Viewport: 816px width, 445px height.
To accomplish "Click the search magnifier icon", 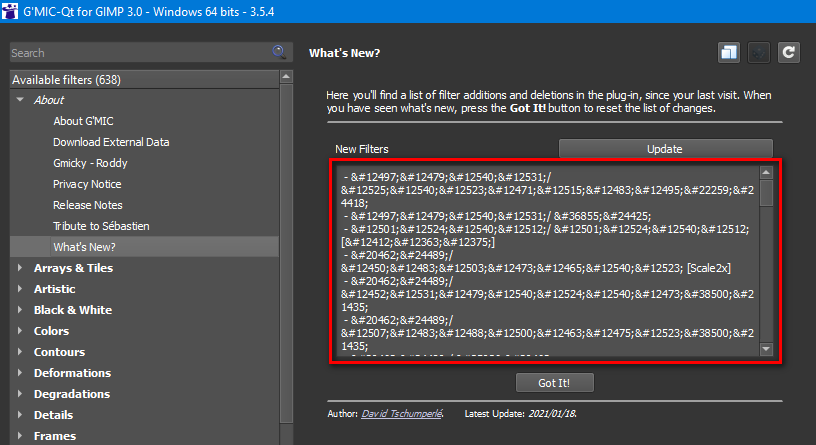I will (279, 52).
